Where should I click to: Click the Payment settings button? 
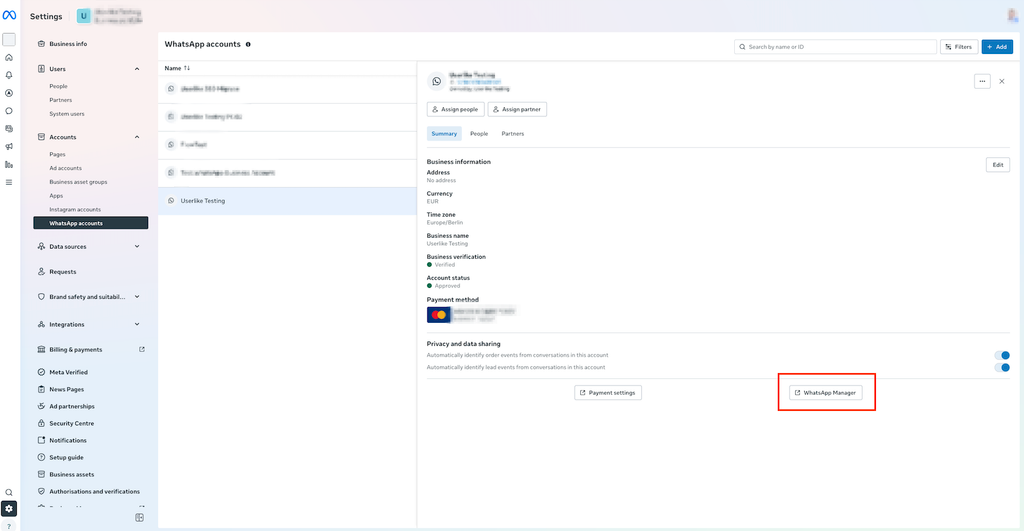pos(608,393)
